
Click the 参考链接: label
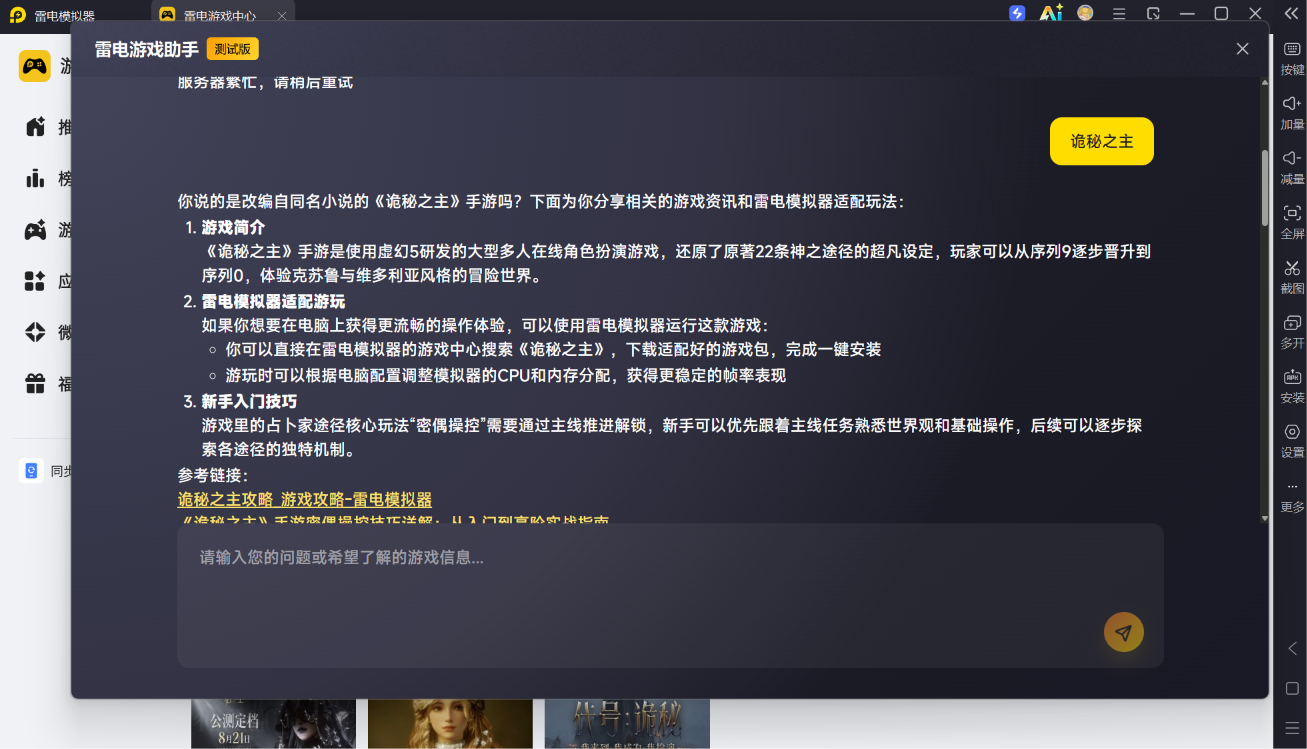pos(213,475)
